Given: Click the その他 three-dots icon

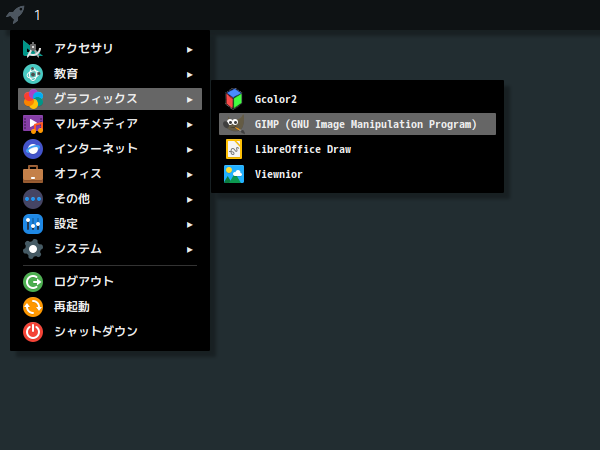Looking at the screenshot, I should pos(33,199).
